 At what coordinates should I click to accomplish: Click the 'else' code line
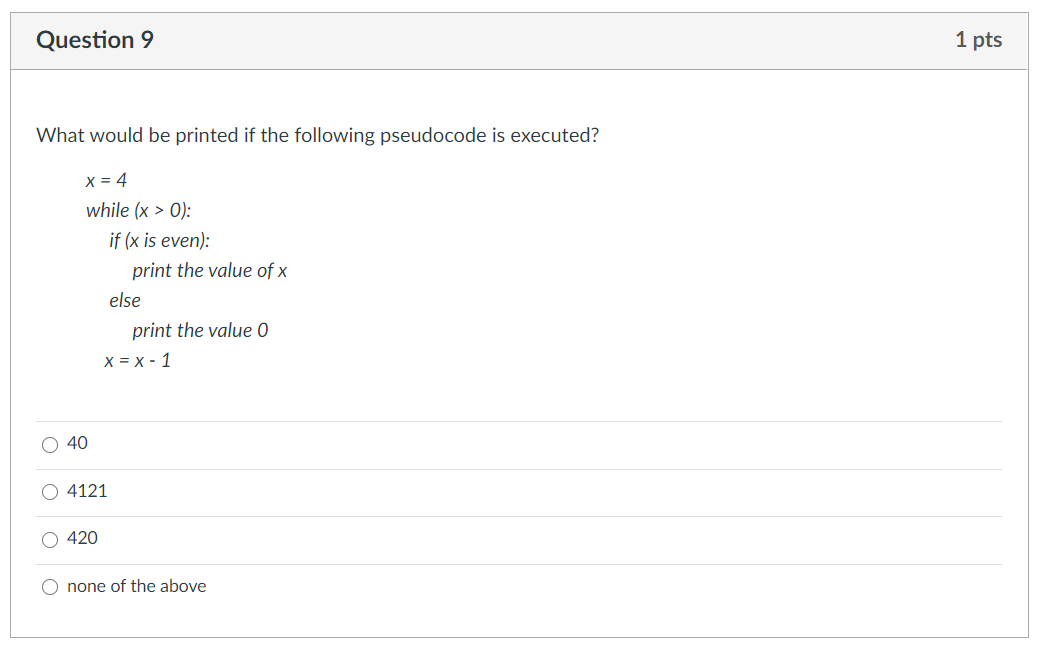coord(125,300)
